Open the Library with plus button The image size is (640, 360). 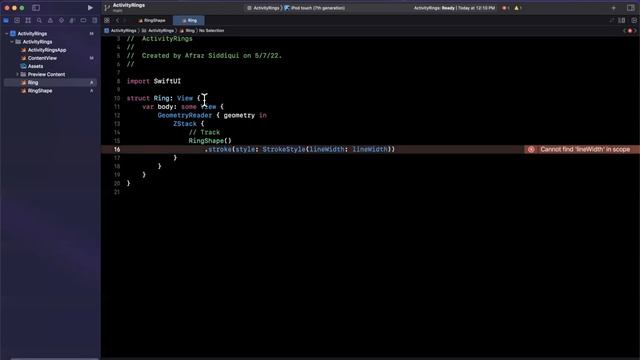click(613, 8)
